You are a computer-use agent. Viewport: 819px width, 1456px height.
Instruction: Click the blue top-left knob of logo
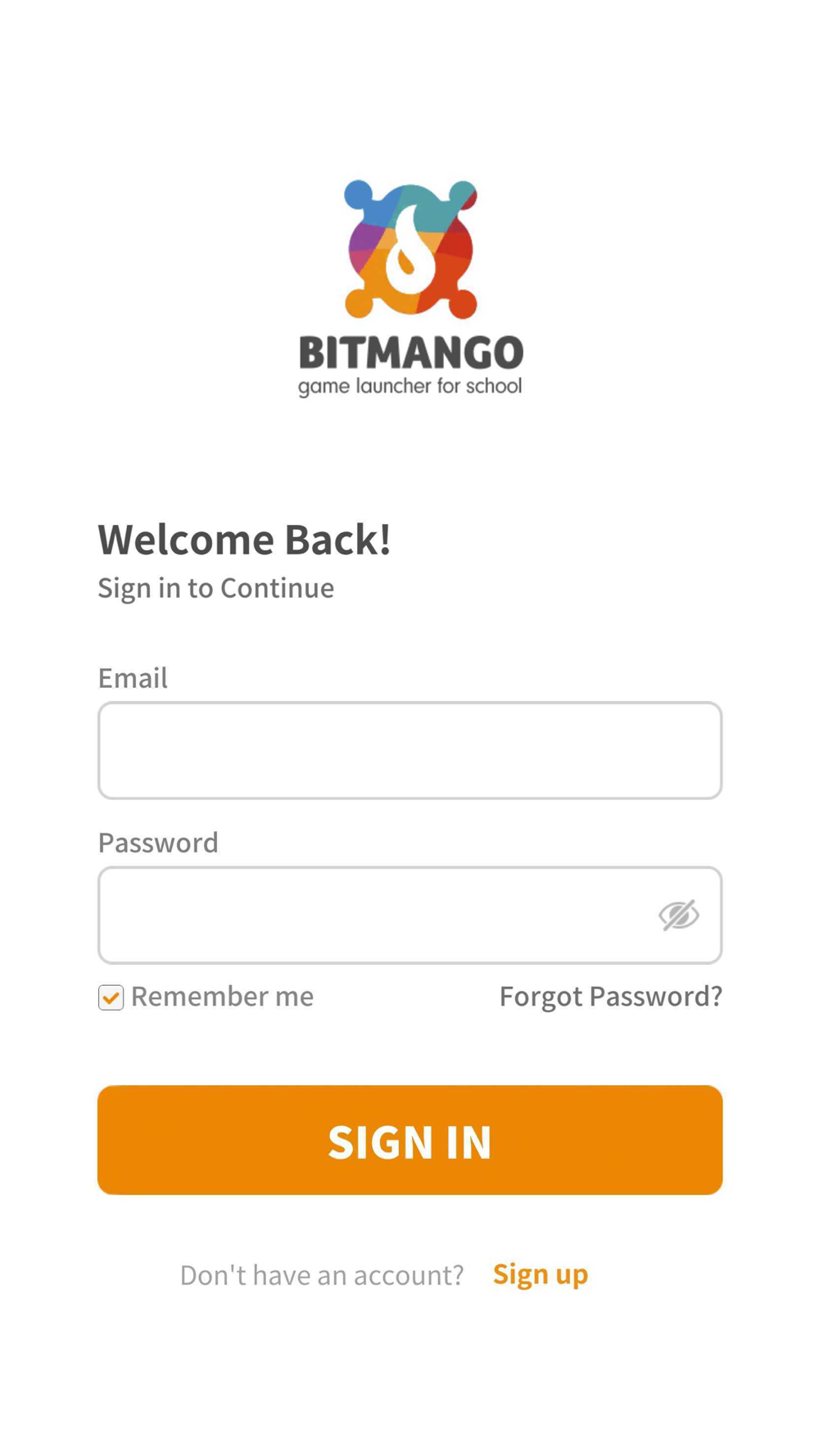tap(358, 195)
